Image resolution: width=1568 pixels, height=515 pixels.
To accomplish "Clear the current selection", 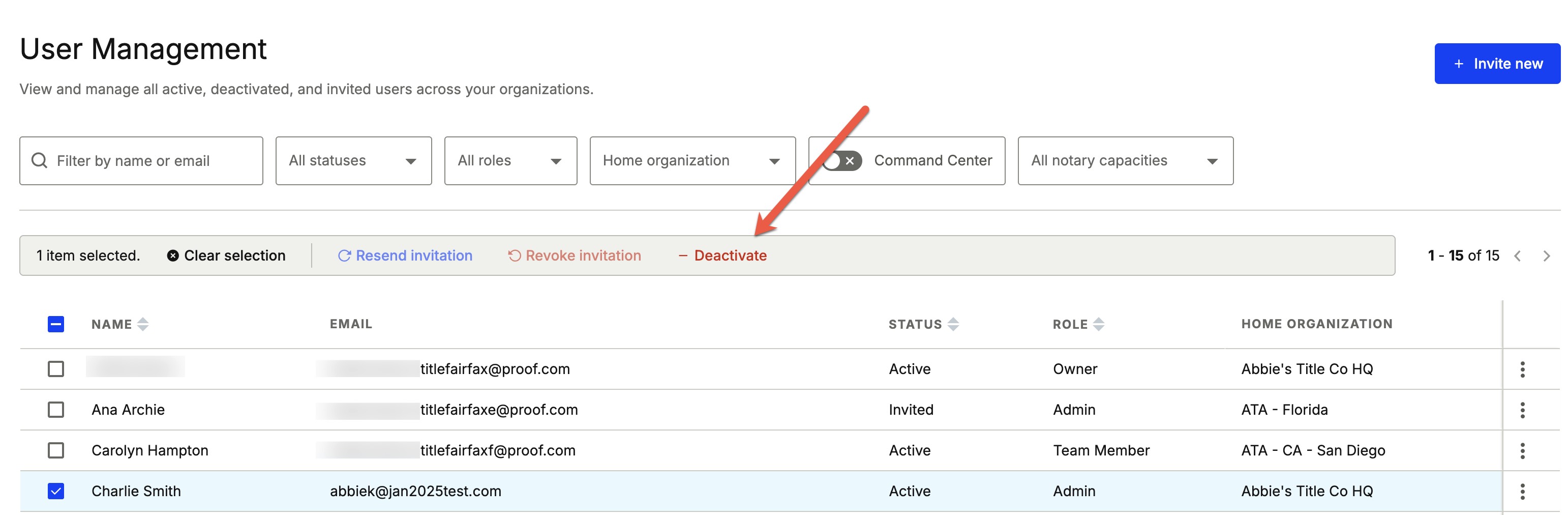I will tap(226, 255).
